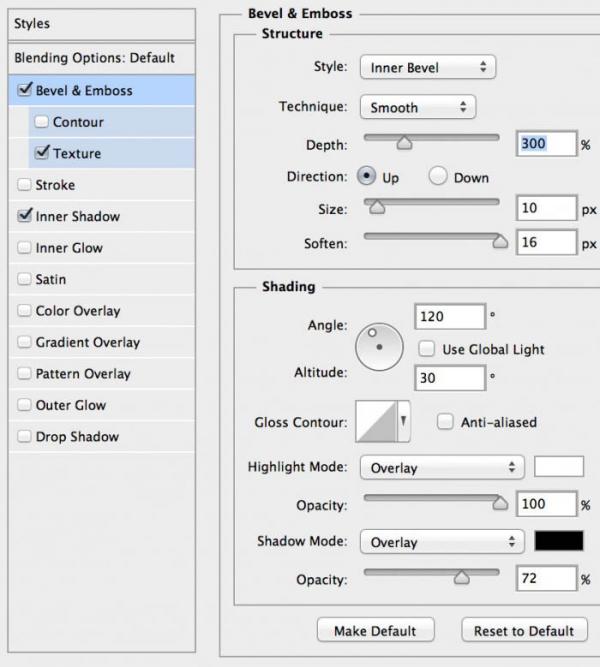Click the black shadow color swatch
This screenshot has height=667, width=600.
pos(559,541)
